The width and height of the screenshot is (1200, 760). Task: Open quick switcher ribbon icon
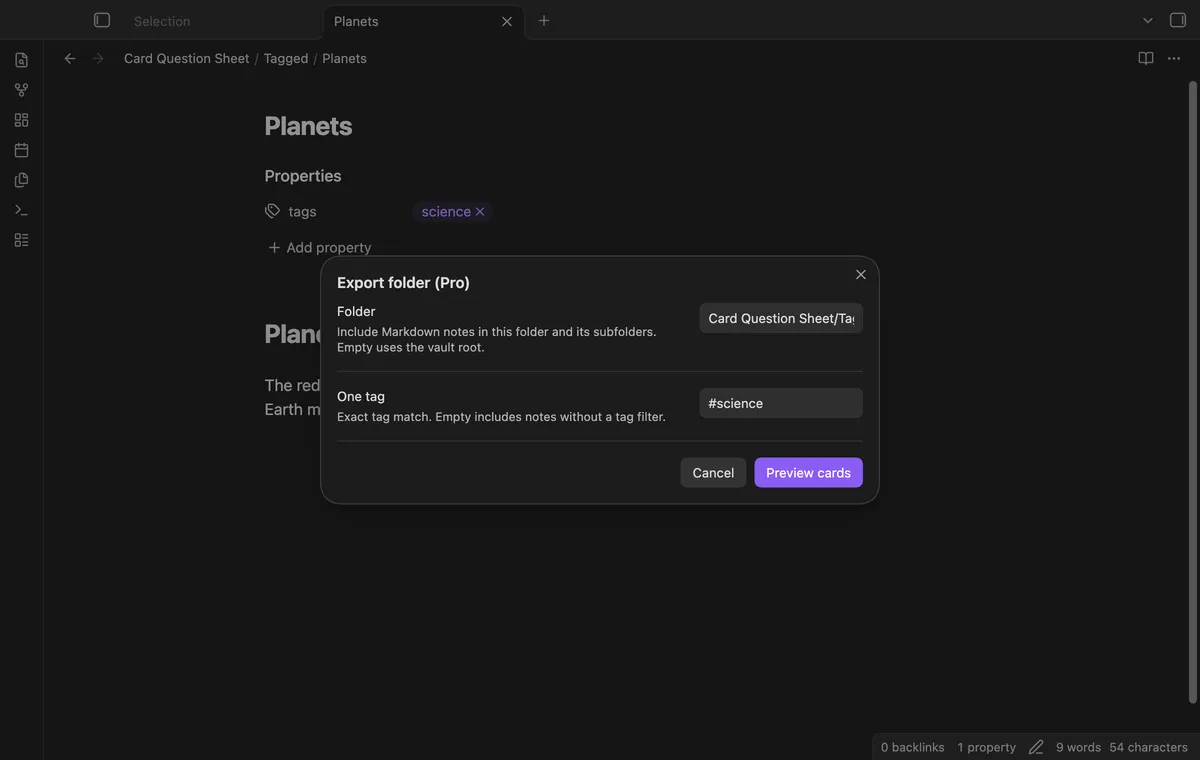(21, 60)
